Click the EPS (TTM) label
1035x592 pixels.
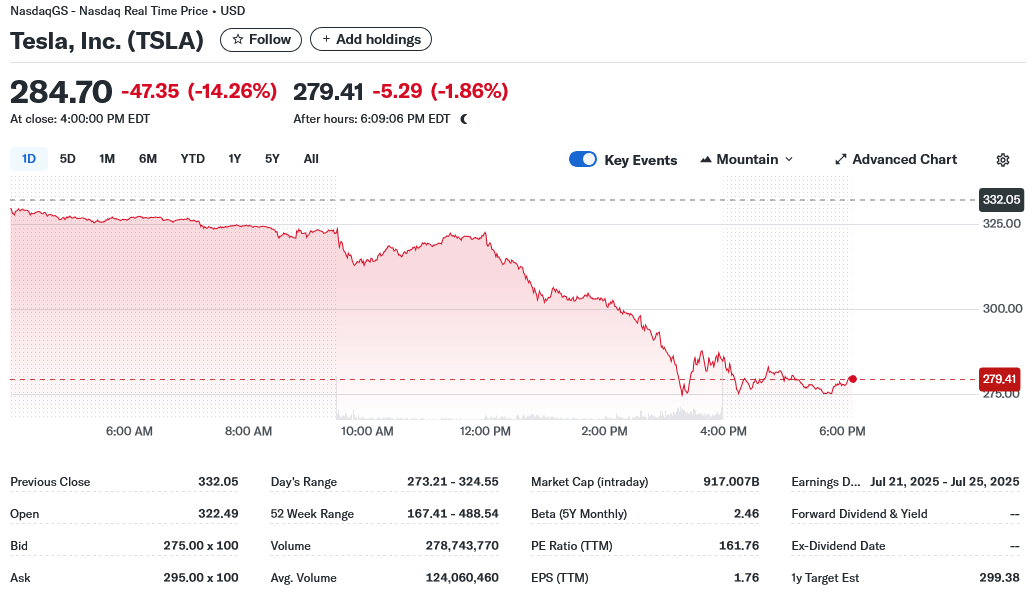coord(560,577)
